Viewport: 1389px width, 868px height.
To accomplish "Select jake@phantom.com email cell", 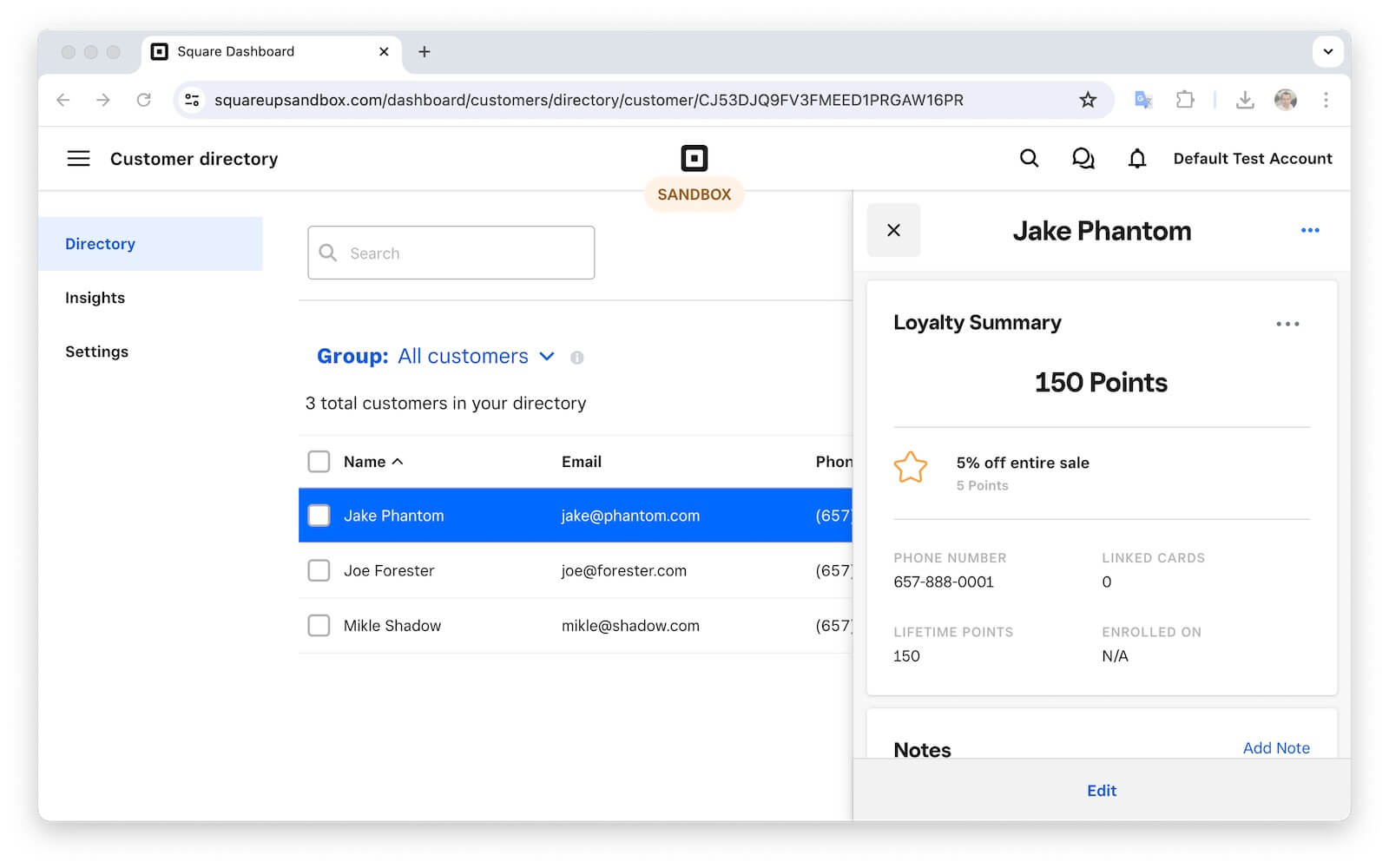I will [x=630, y=516].
